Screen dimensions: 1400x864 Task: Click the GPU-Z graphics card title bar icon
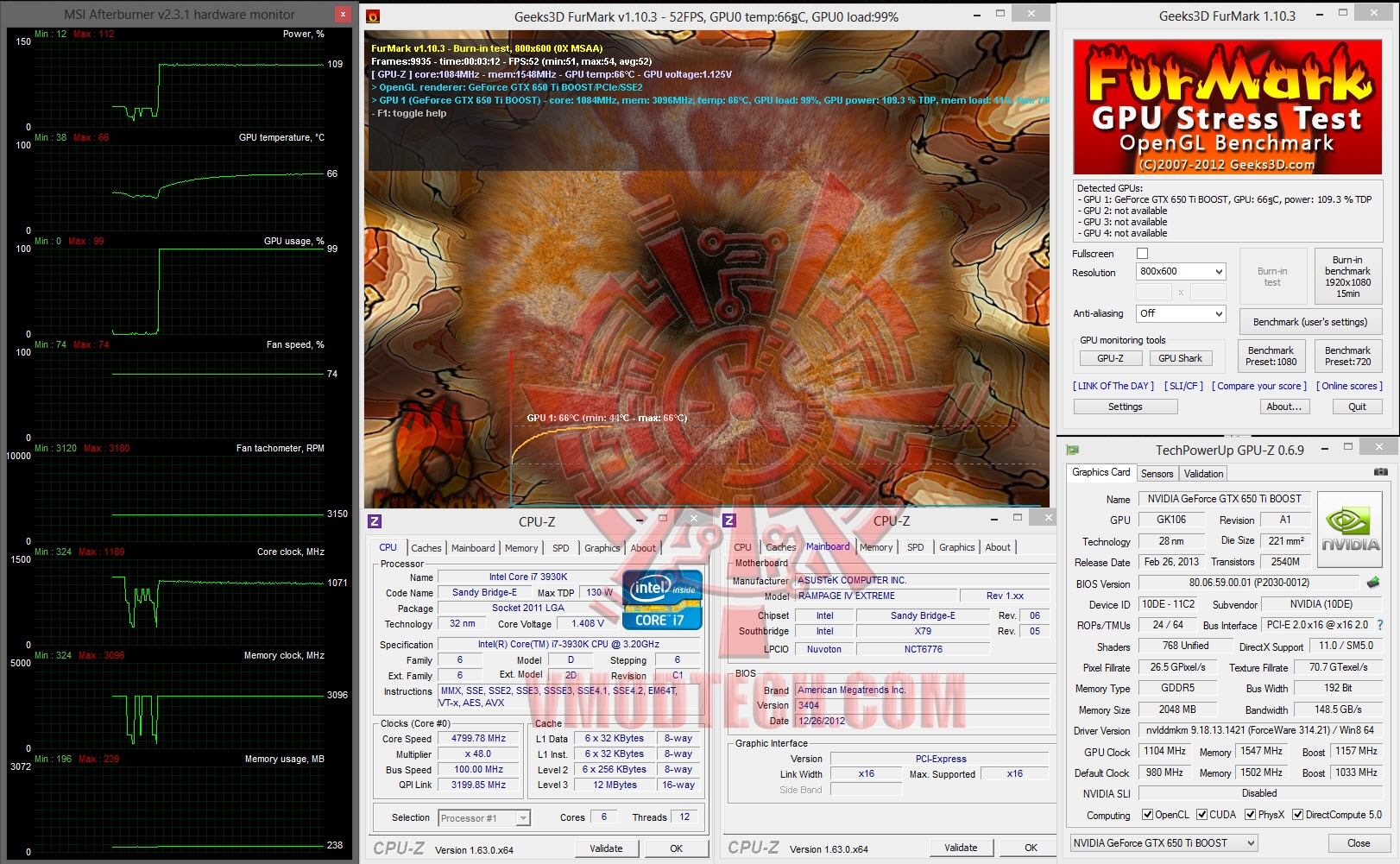1073,450
